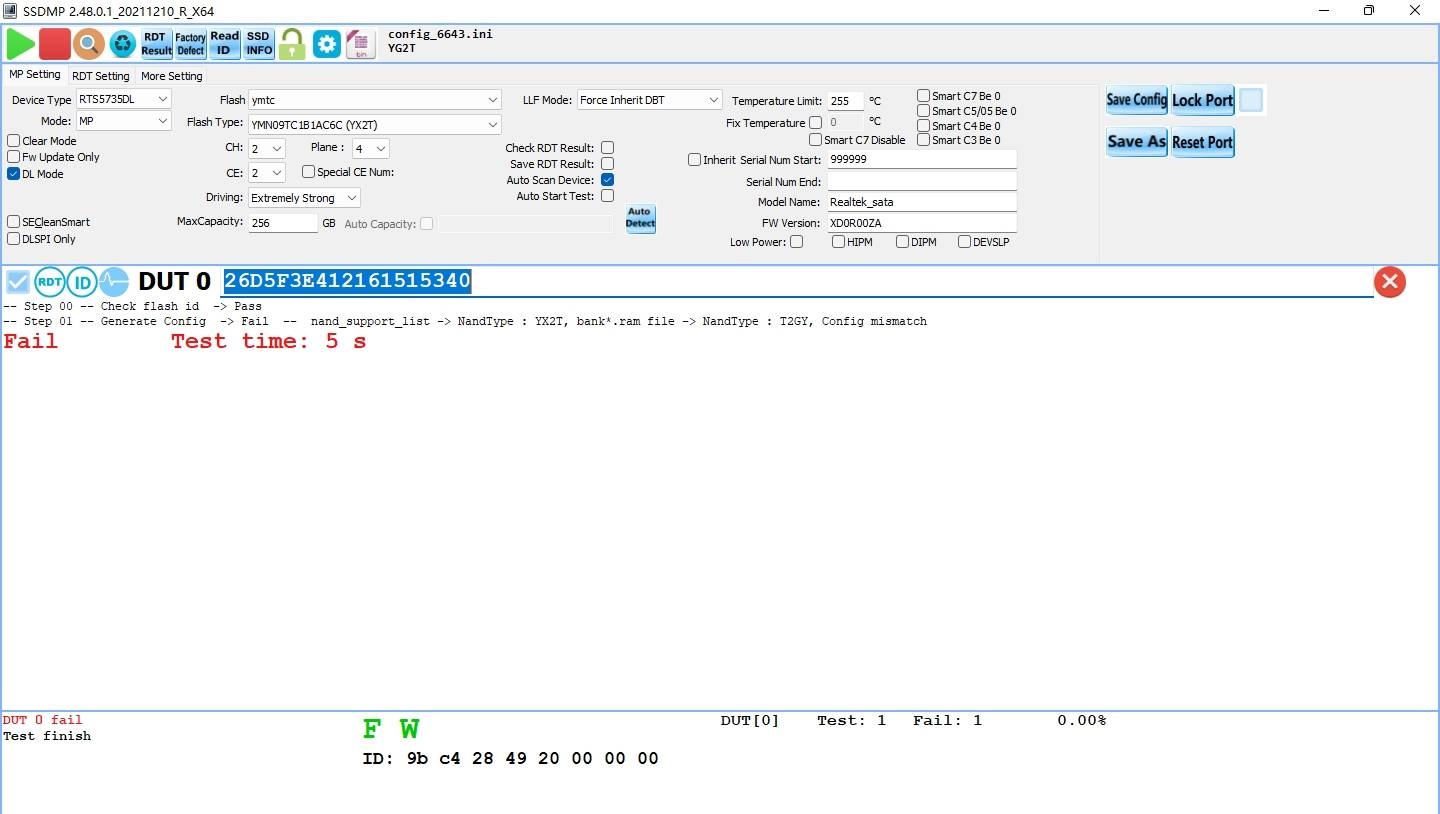Click the Save As button
This screenshot has height=814, width=1440.
tap(1137, 142)
